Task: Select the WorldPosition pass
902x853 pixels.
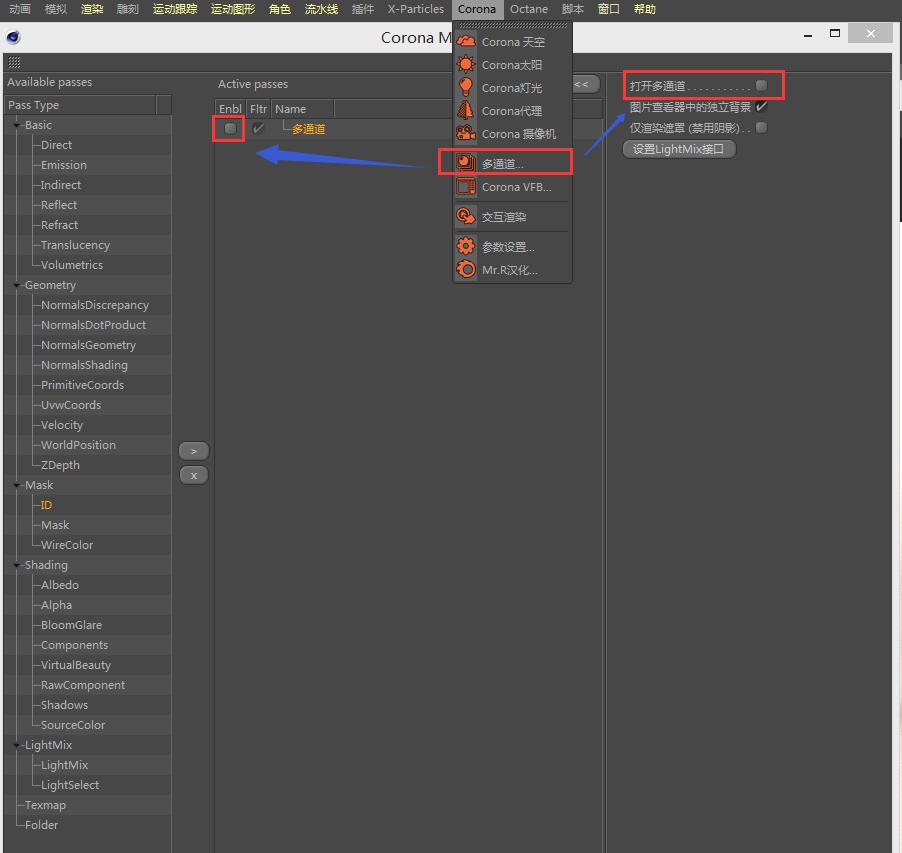Action: (78, 445)
